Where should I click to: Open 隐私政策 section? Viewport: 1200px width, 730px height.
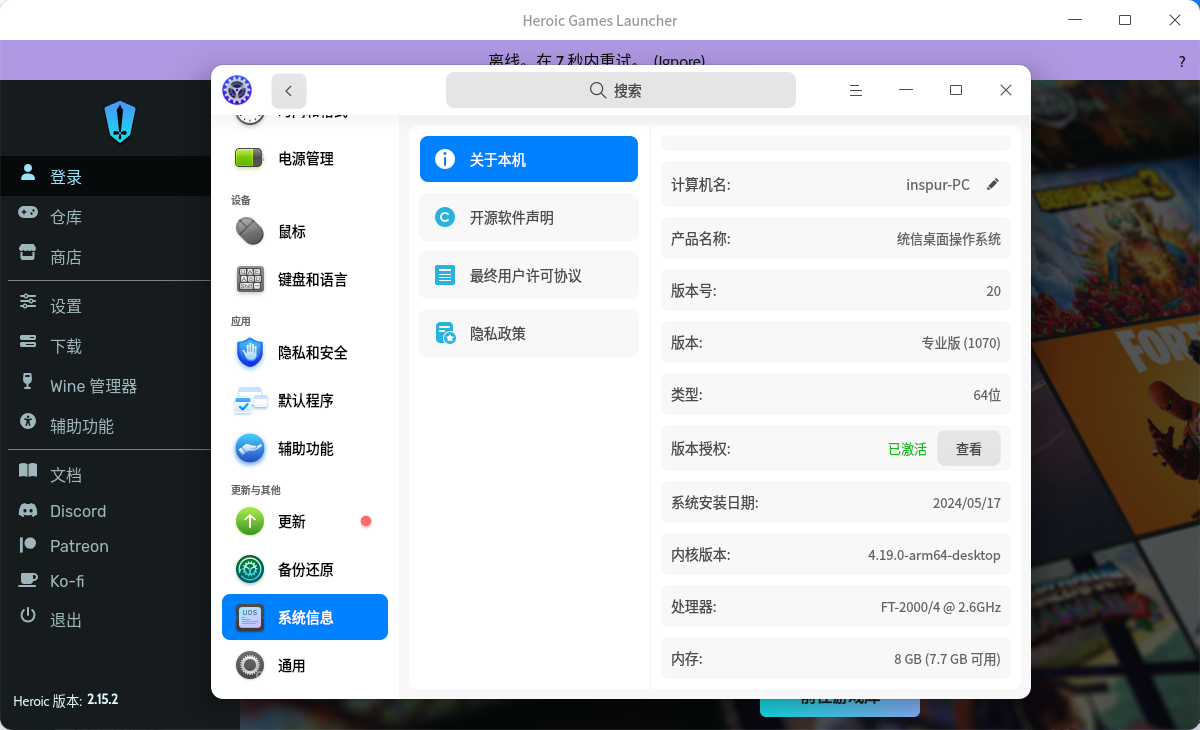pyautogui.click(x=529, y=333)
